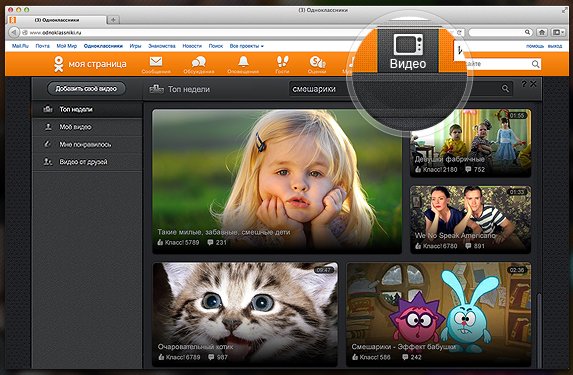Click the browser search magnifier icon
Screen dimensions: 573x375
click(527, 32)
